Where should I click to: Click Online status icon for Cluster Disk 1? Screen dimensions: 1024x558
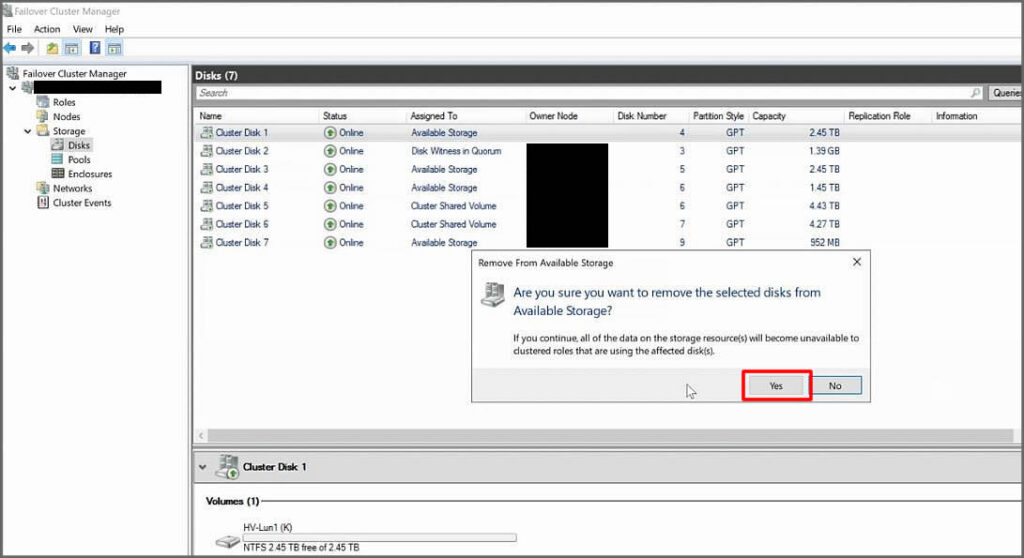(330, 133)
